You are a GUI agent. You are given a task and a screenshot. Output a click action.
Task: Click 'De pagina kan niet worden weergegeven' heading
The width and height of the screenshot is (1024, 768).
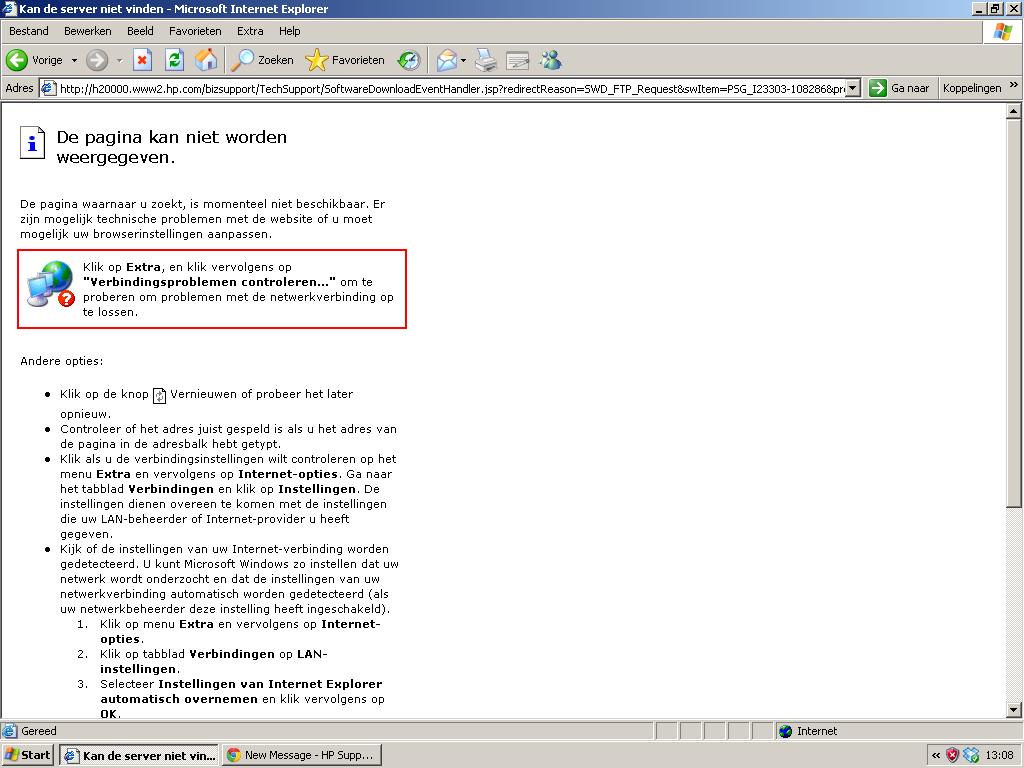click(x=172, y=147)
